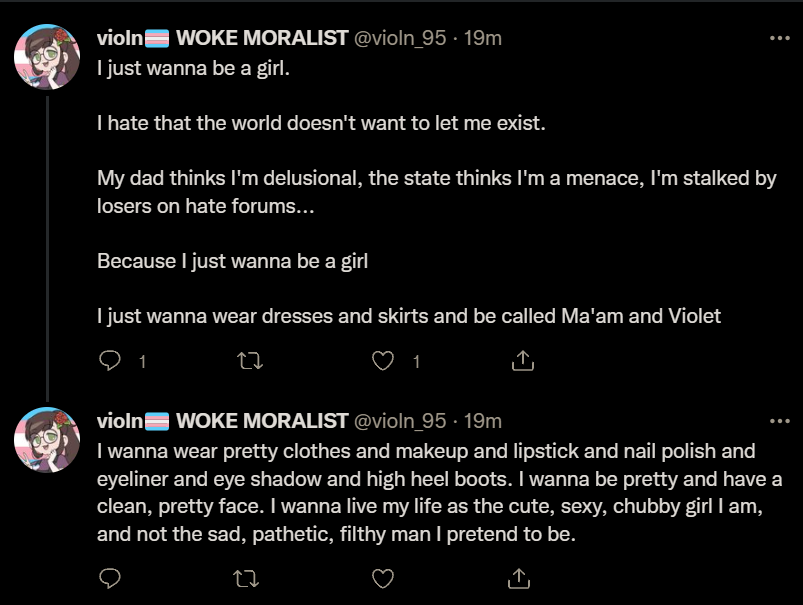Open the 19m timestamp on first tweet
Image resolution: width=803 pixels, height=605 pixels.
click(x=482, y=38)
